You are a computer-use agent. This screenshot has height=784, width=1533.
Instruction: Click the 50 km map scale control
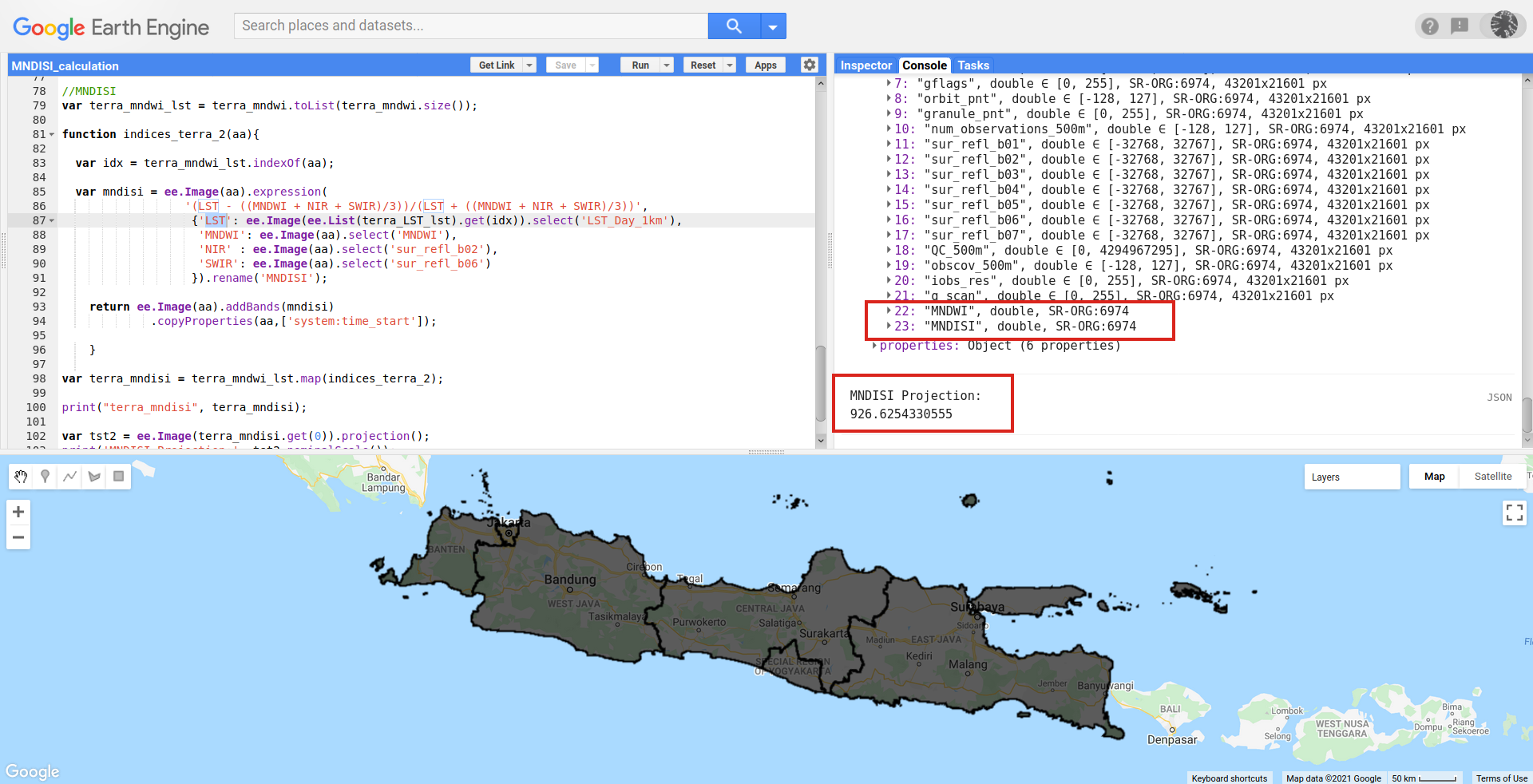pos(1424,778)
